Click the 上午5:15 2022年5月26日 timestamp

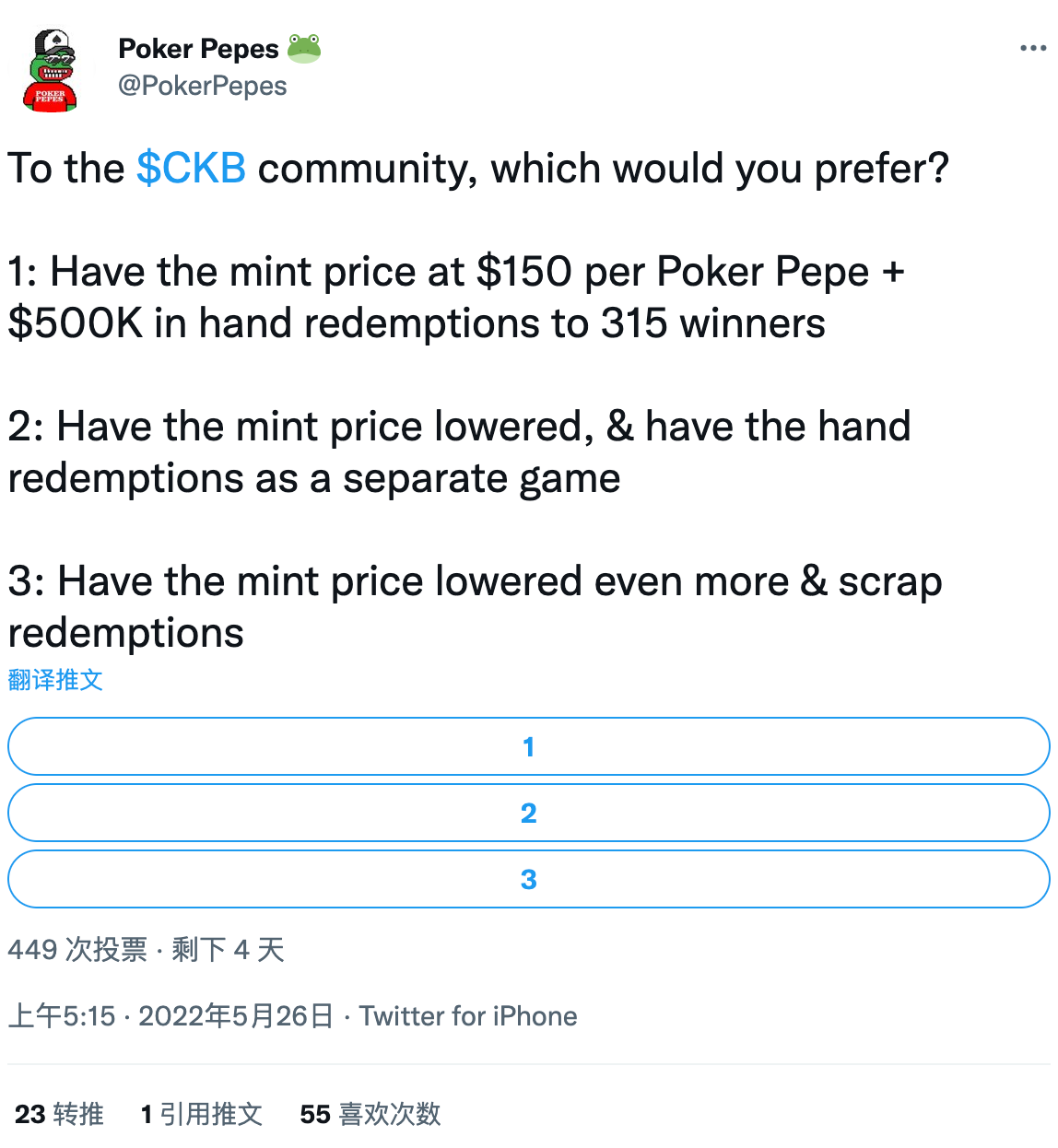[170, 1016]
